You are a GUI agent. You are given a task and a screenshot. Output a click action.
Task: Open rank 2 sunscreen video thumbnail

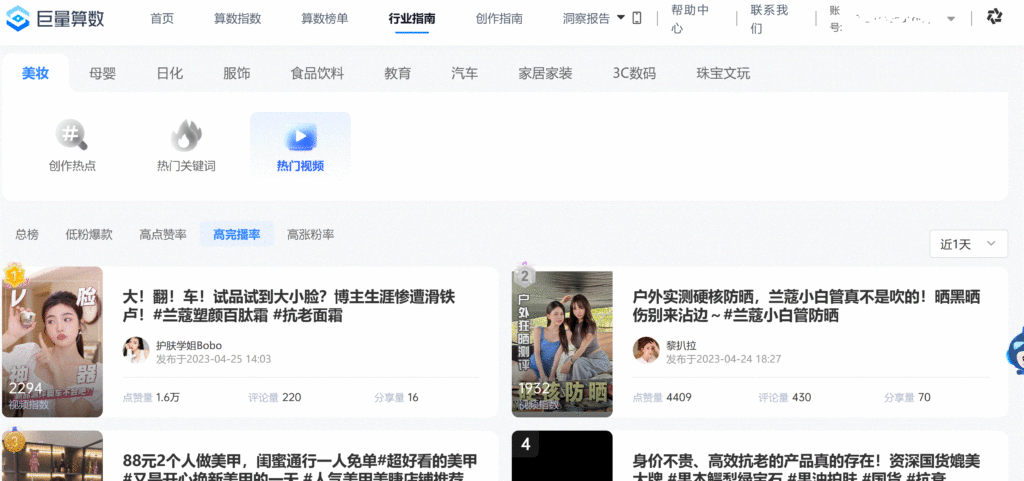[x=562, y=344]
